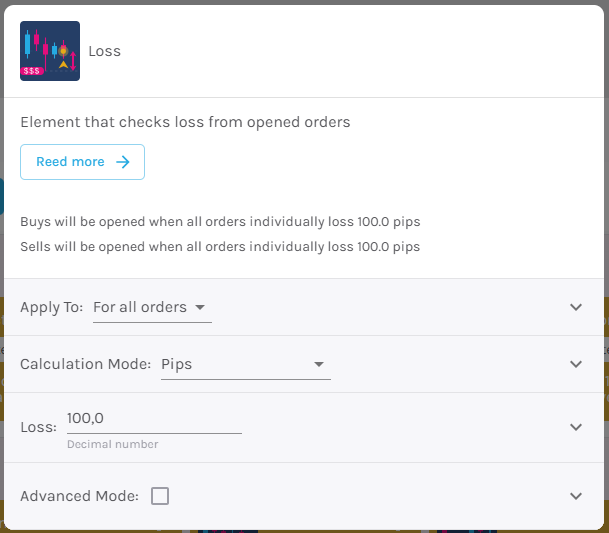This screenshot has height=533, width=609.
Task: Click the arrow icon inside Reed more
Action: pos(123,162)
